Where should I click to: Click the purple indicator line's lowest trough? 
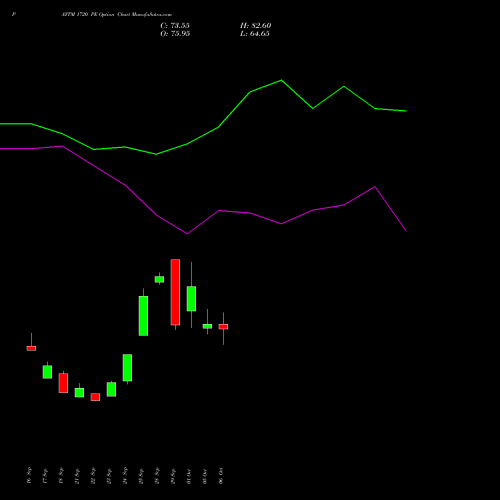[187, 234]
